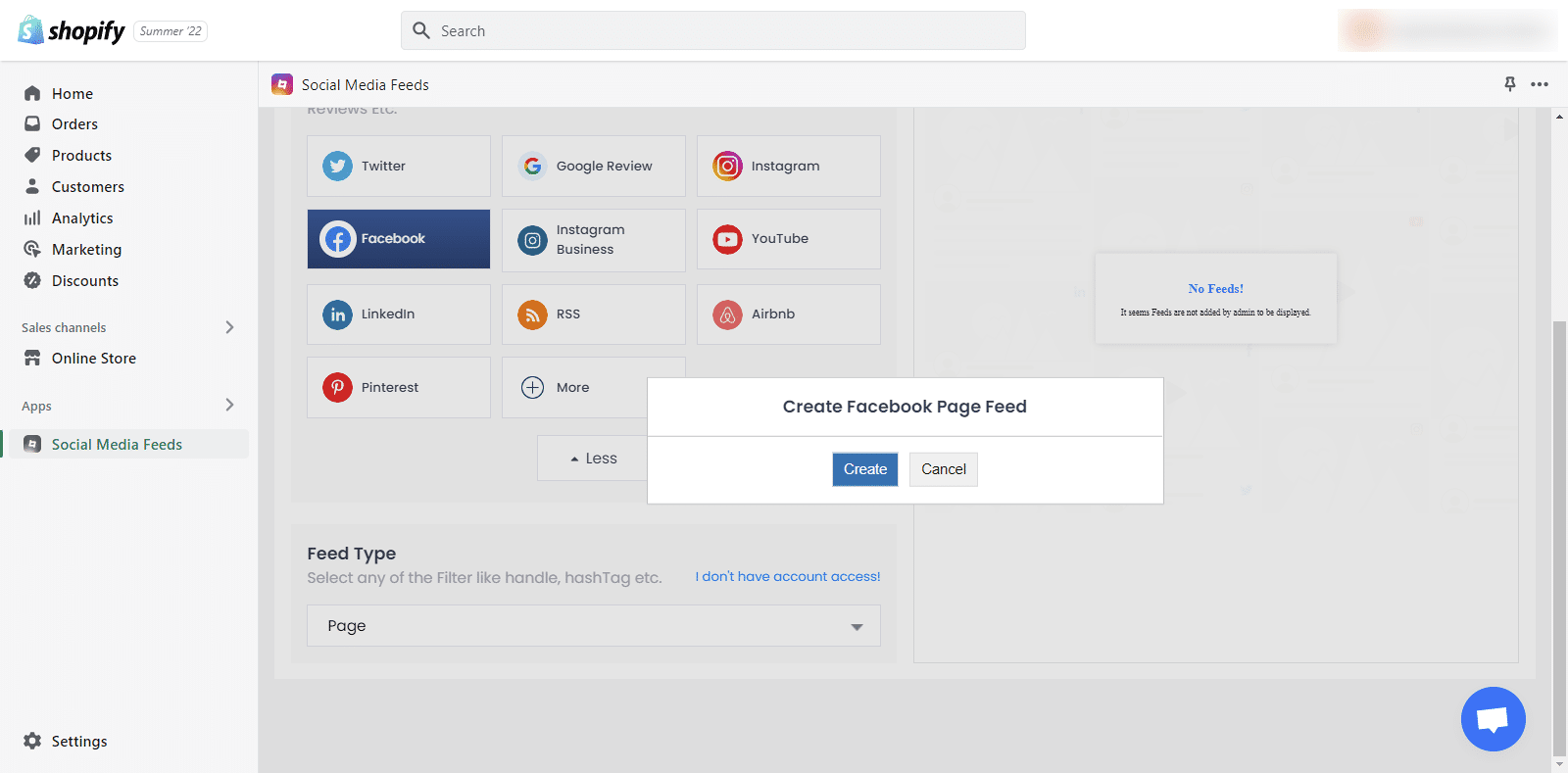The width and height of the screenshot is (1568, 773).
Task: Select the Twitter feed source
Action: (x=399, y=166)
